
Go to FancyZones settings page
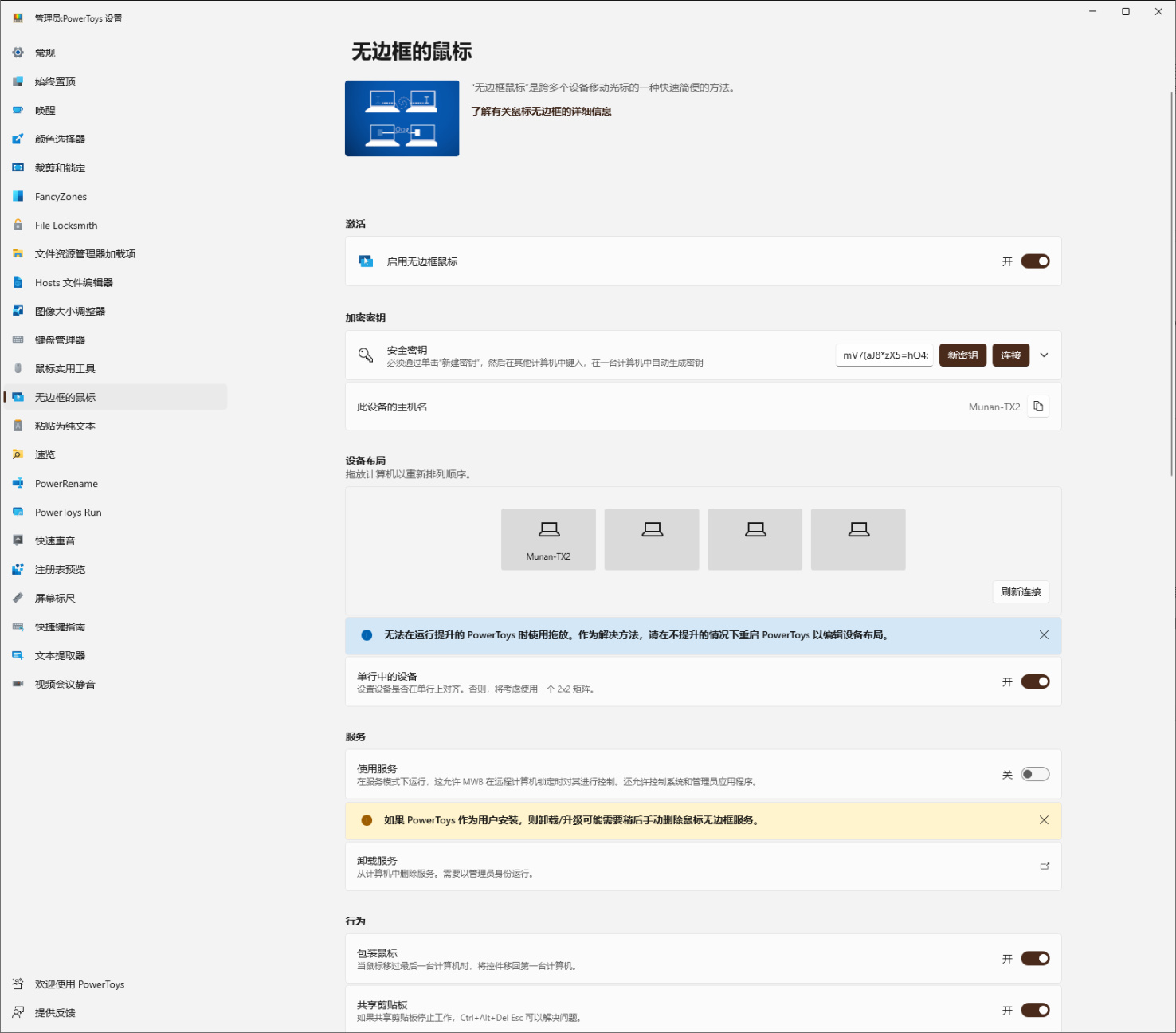pyautogui.click(x=116, y=196)
